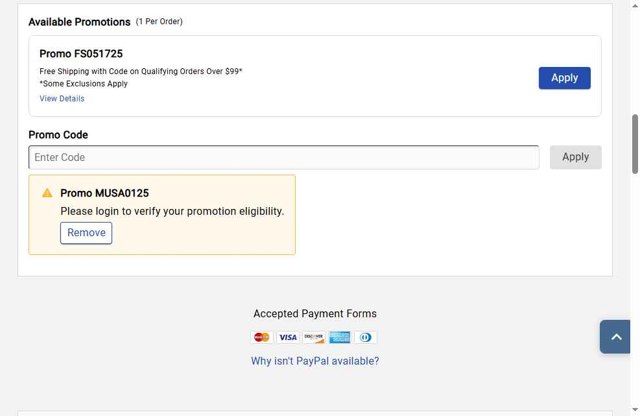Select the Promo FS051725 heading
The width and height of the screenshot is (640, 416).
click(81, 54)
